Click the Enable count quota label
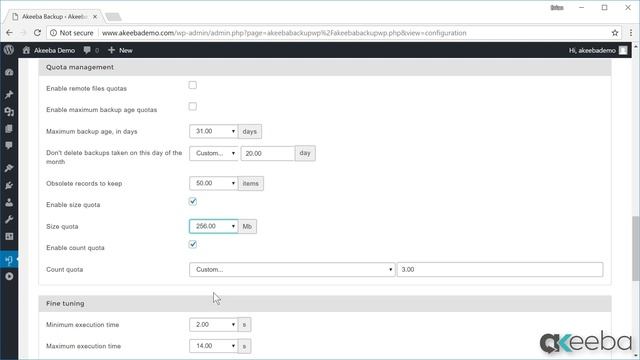Image resolution: width=640 pixels, height=360 pixels. (x=75, y=248)
